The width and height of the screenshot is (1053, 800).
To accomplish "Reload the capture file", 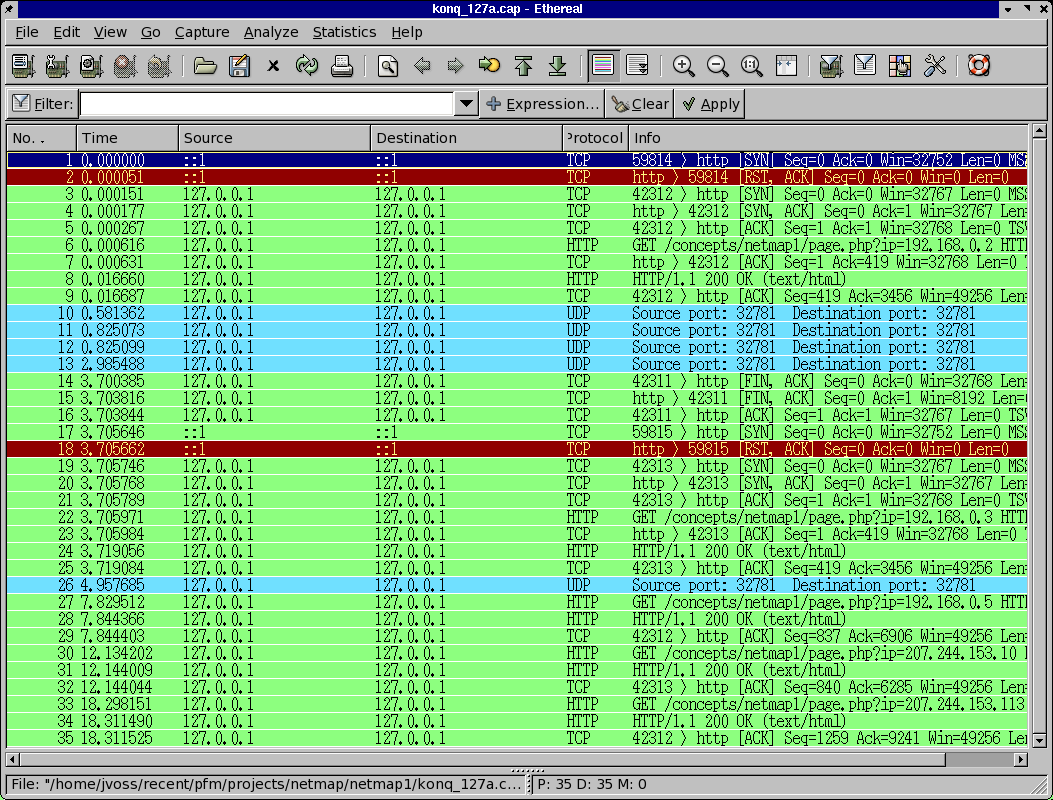I will tap(307, 66).
